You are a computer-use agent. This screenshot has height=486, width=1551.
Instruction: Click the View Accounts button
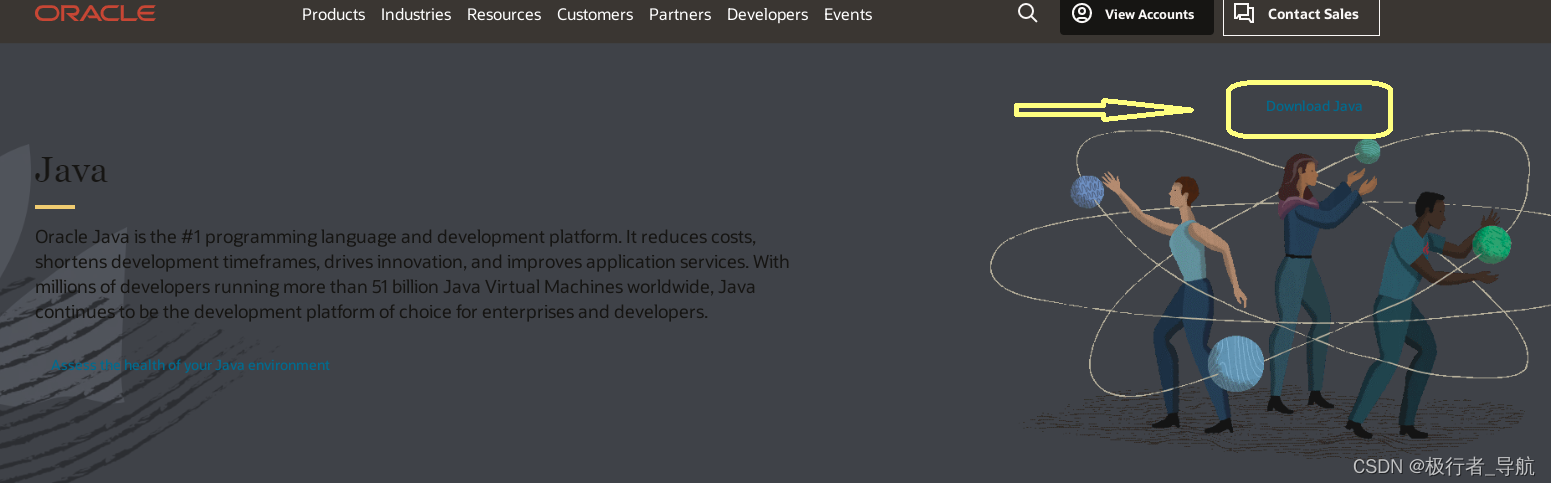[x=1137, y=15]
